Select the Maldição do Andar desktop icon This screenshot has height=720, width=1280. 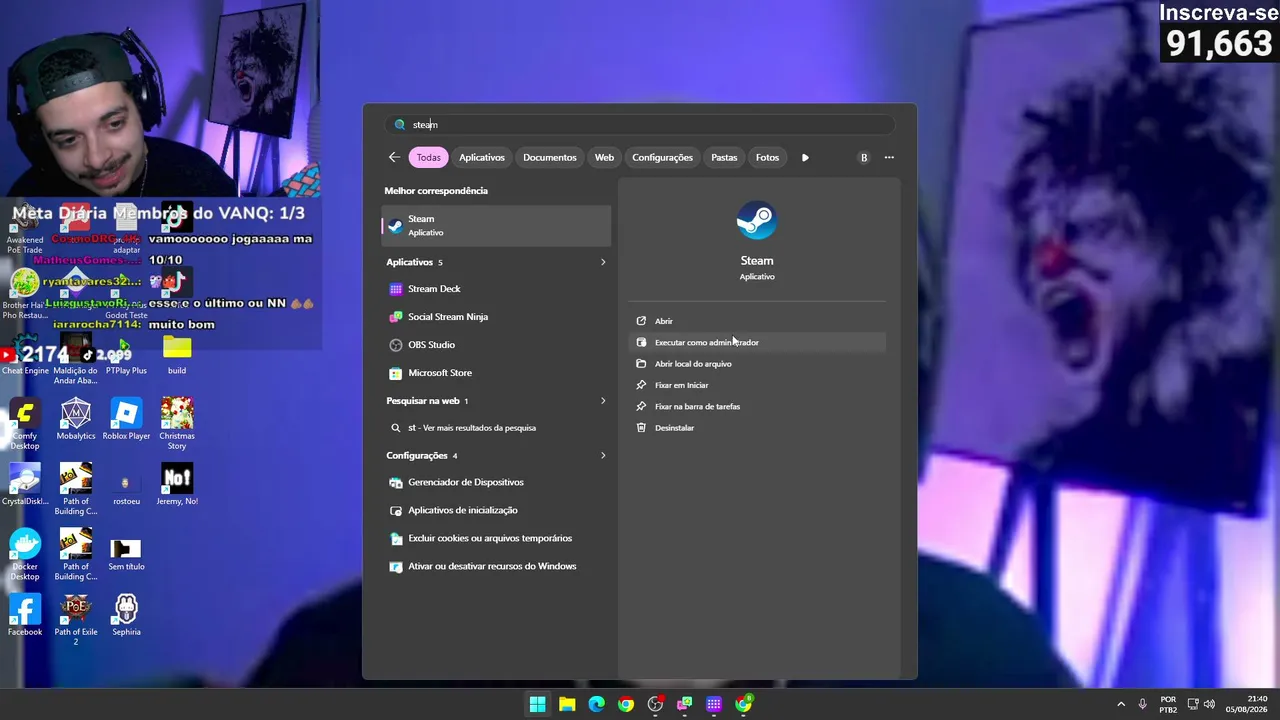(x=76, y=360)
